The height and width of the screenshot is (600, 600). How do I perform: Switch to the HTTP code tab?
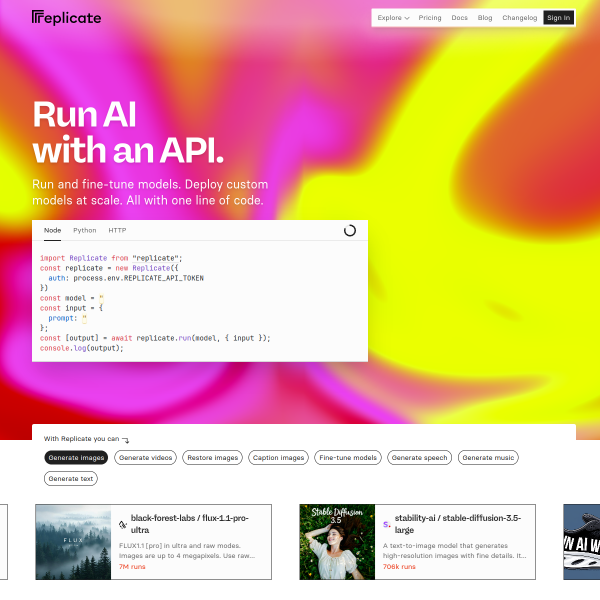coord(117,230)
